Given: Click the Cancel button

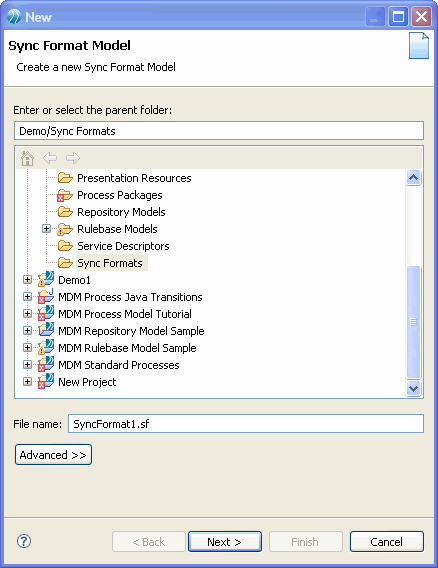Looking at the screenshot, I should point(387,542).
